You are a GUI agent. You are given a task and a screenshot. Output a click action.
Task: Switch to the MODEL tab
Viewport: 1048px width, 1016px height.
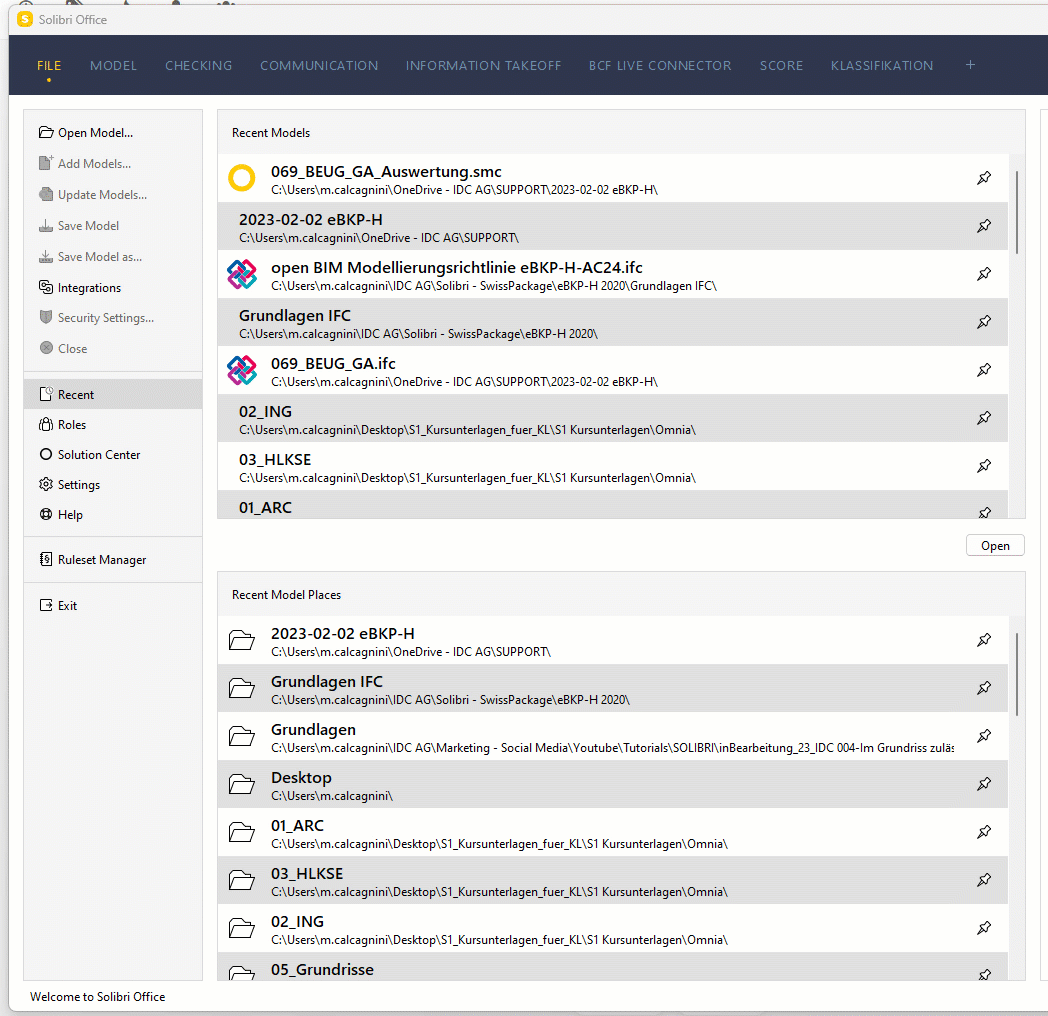pos(114,66)
